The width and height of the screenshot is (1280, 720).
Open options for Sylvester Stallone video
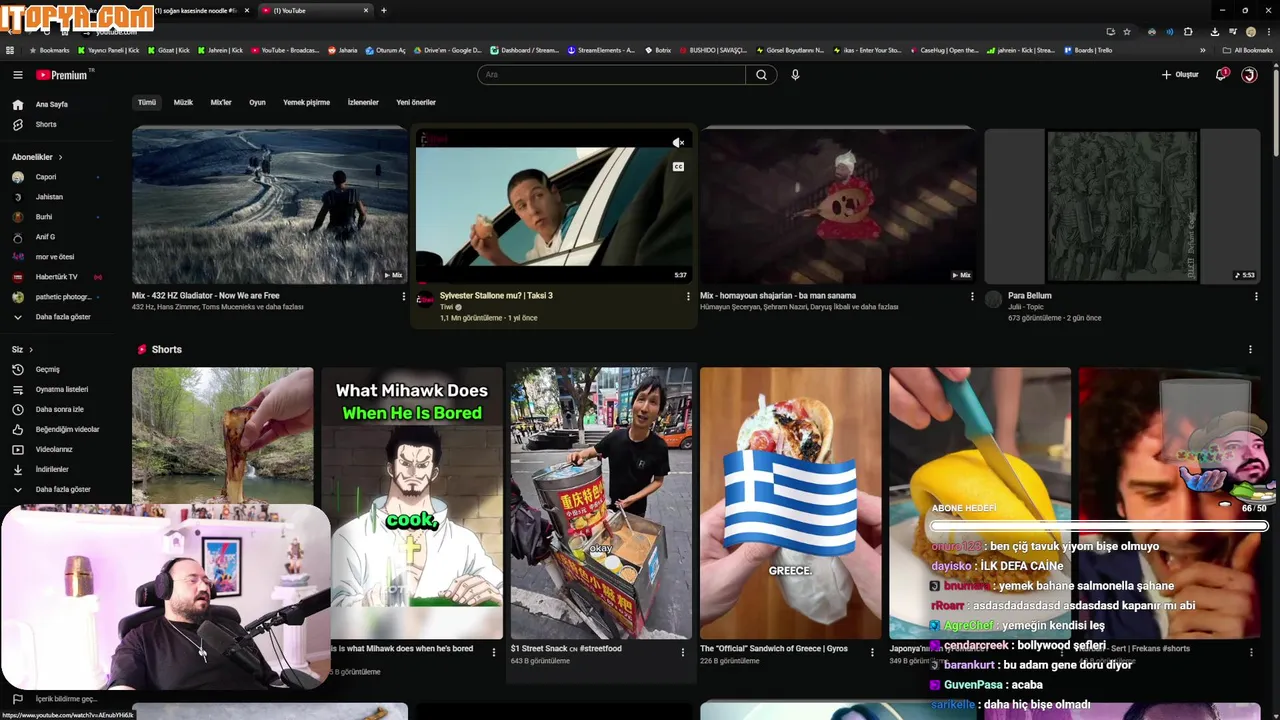point(688,296)
